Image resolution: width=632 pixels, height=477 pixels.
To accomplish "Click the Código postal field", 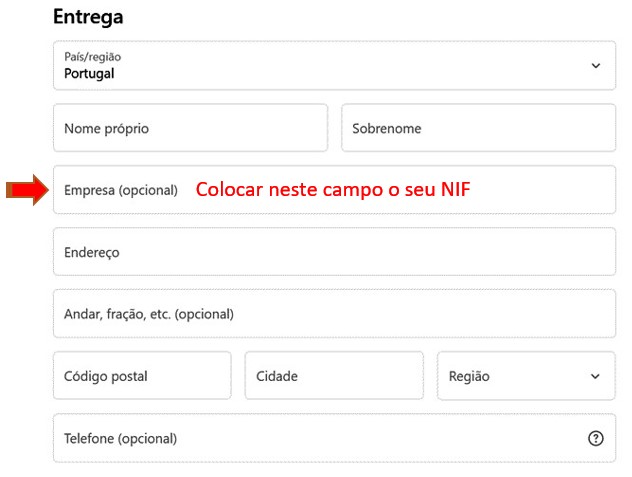I will click(142, 376).
